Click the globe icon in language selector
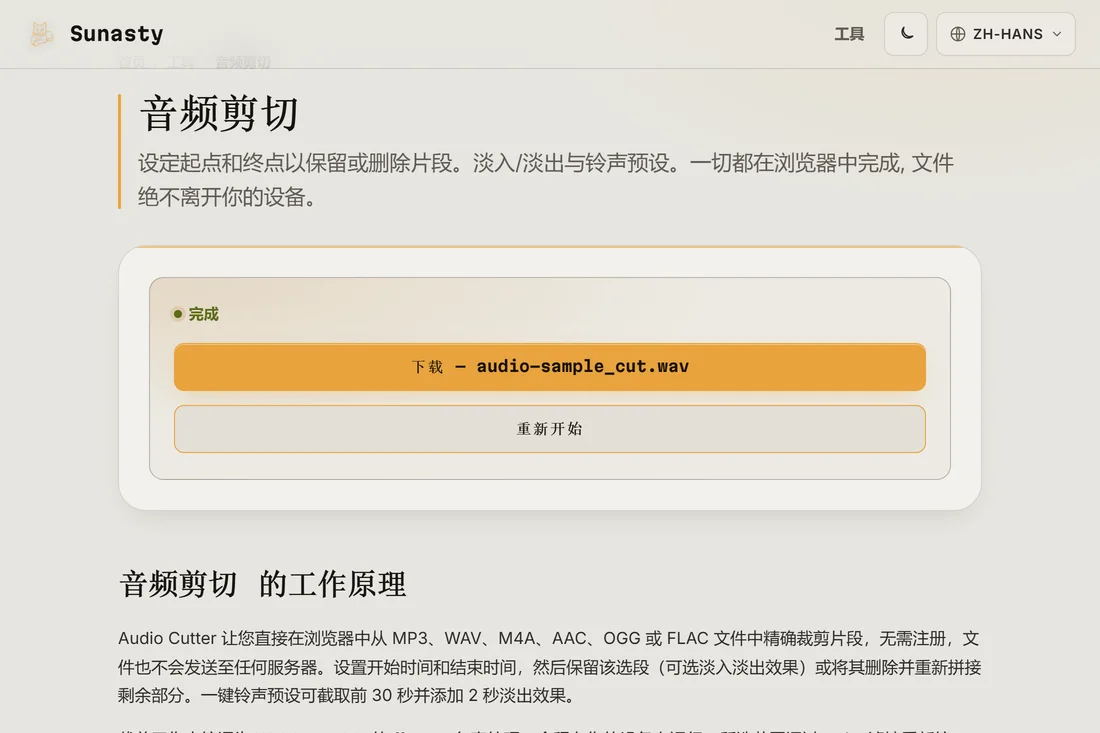Viewport: 1100px width, 733px height. coord(958,34)
